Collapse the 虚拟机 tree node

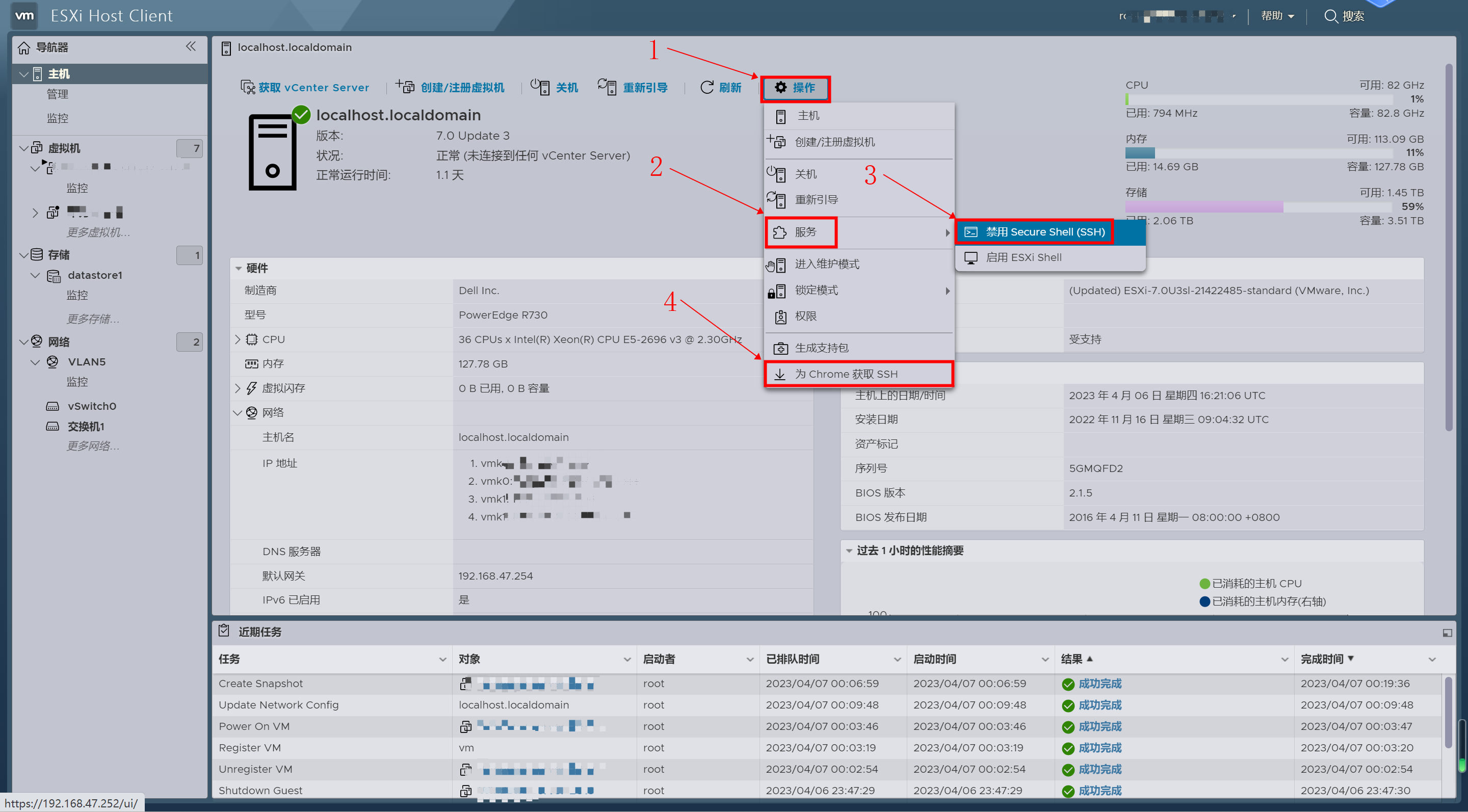24,148
